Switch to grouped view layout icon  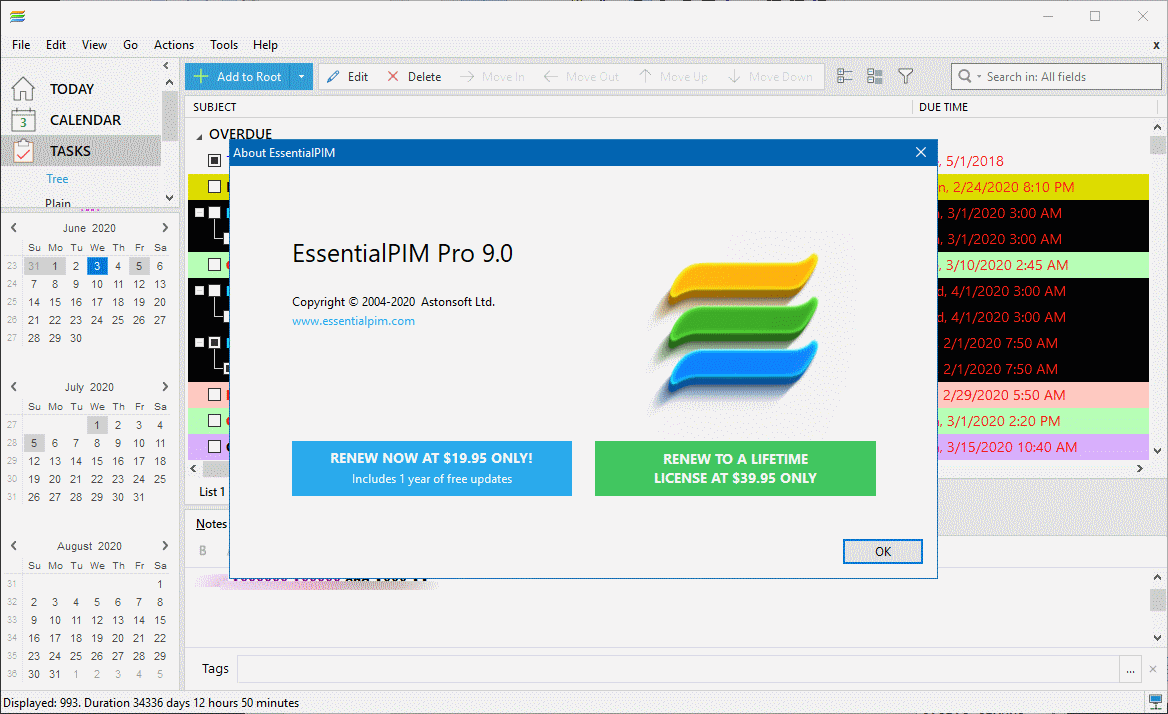(x=875, y=76)
